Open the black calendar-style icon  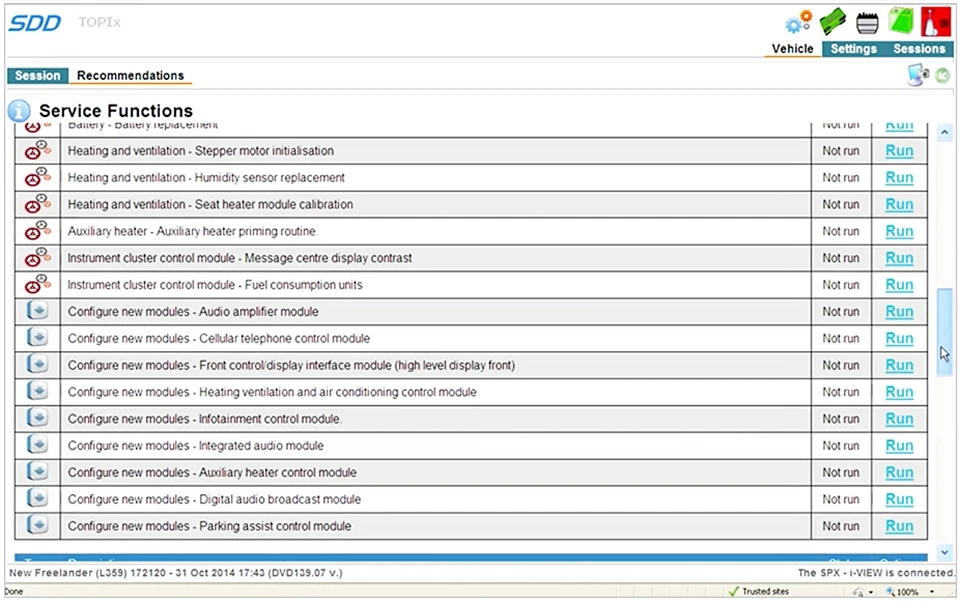click(x=867, y=23)
